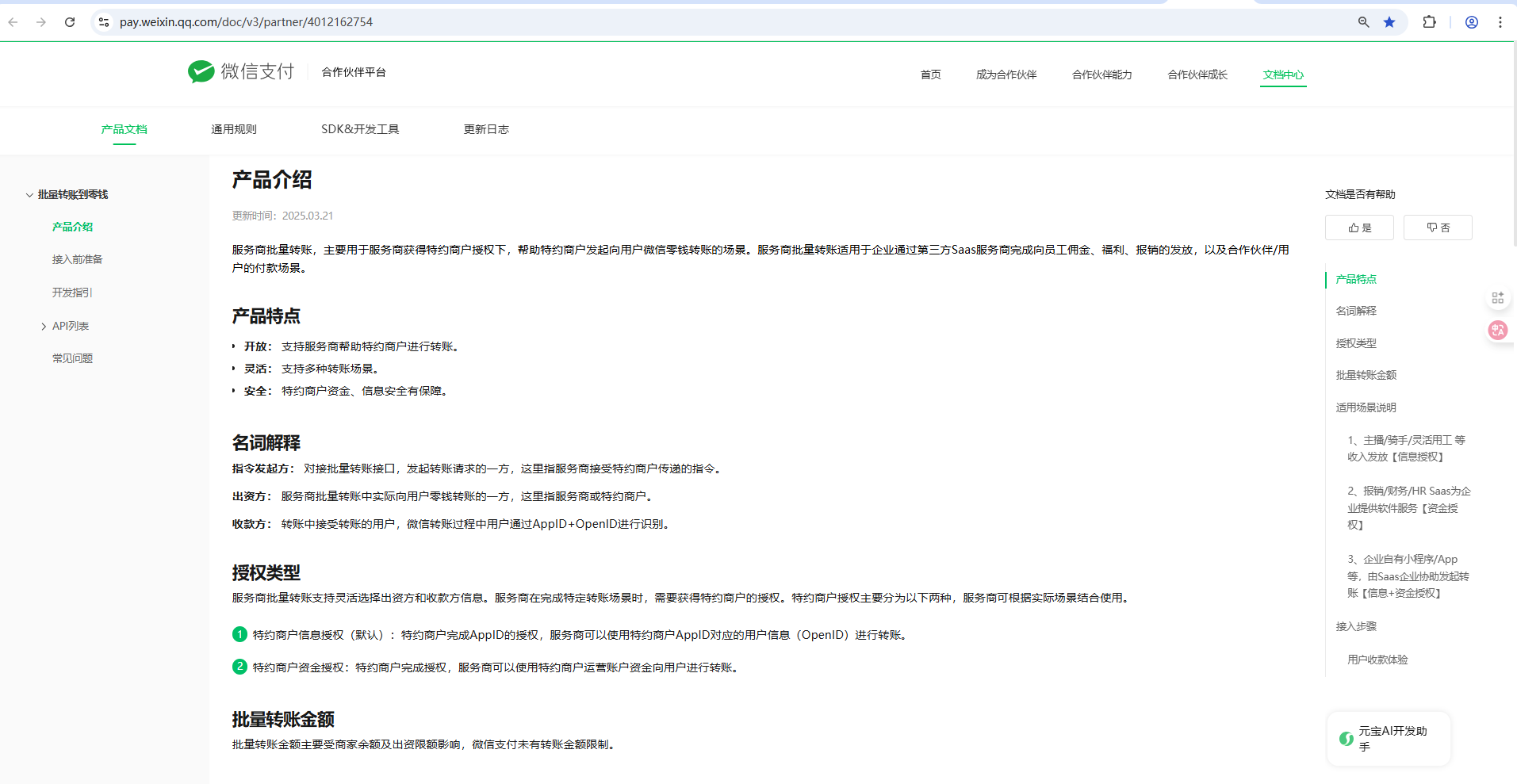Click the zoom magnifier icon in address bar
Viewport: 1517px width, 784px height.
[1363, 22]
